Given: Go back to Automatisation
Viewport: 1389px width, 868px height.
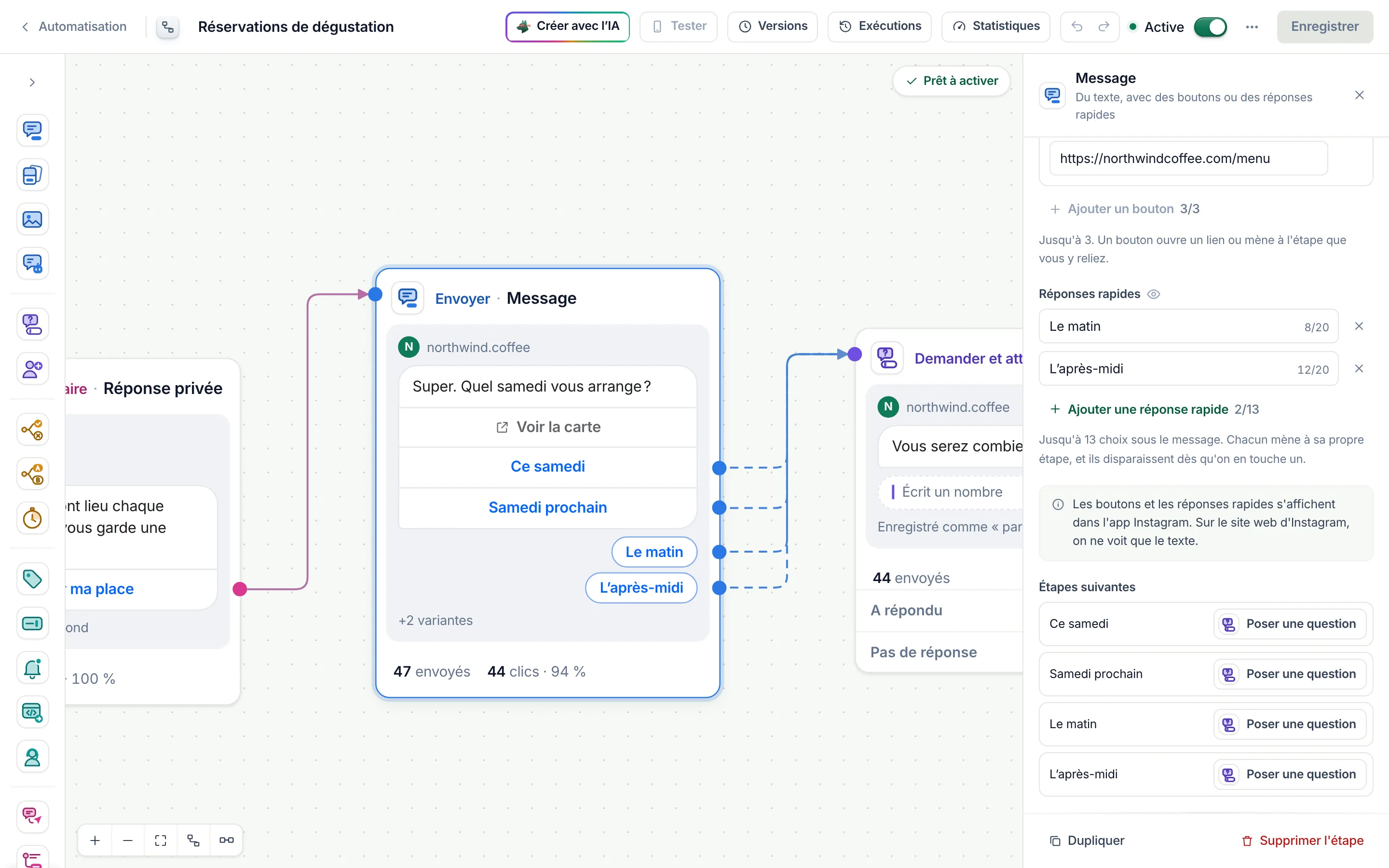Looking at the screenshot, I should (x=74, y=27).
